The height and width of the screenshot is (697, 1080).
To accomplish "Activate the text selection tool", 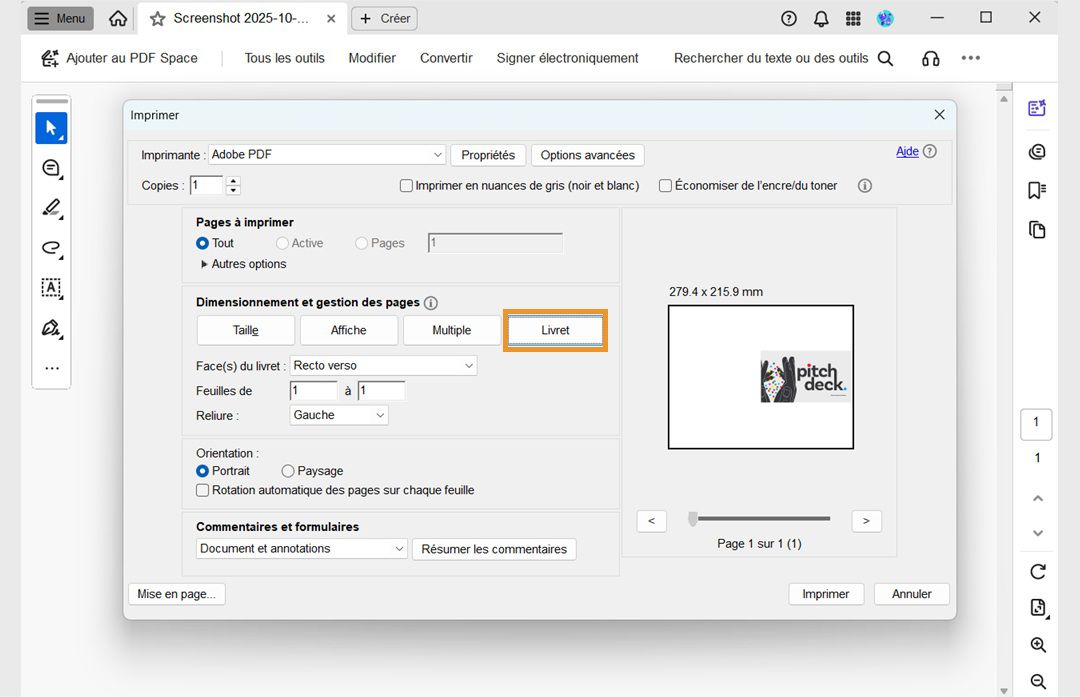I will click(x=51, y=288).
